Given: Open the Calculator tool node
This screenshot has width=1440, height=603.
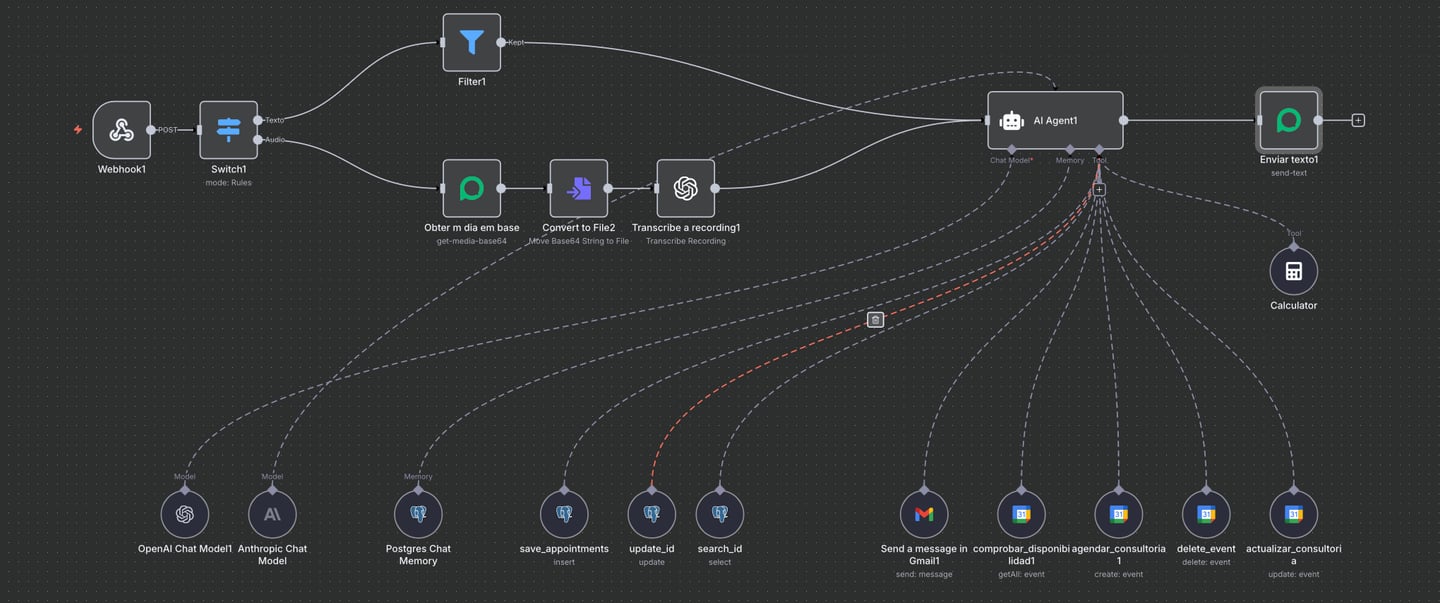Looking at the screenshot, I should click(x=1294, y=271).
